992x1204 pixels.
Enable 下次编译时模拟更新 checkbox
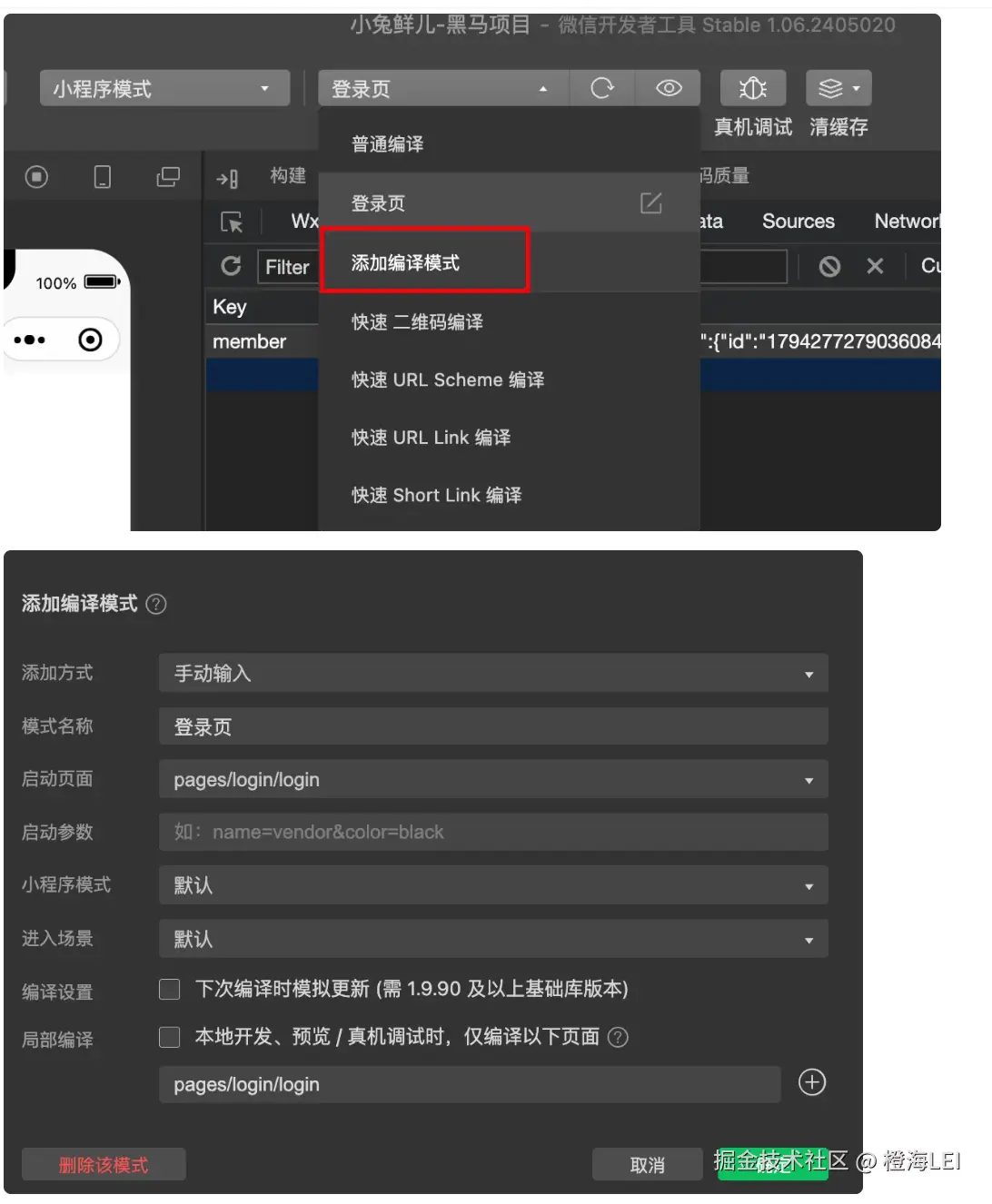[x=170, y=989]
